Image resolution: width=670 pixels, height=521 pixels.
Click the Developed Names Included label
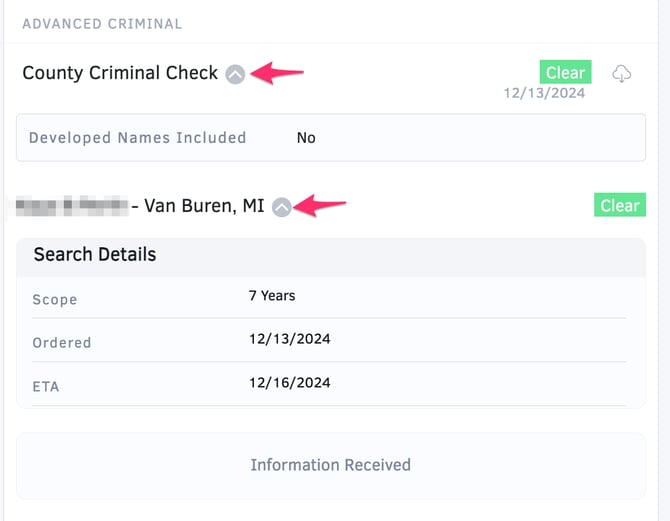point(137,138)
